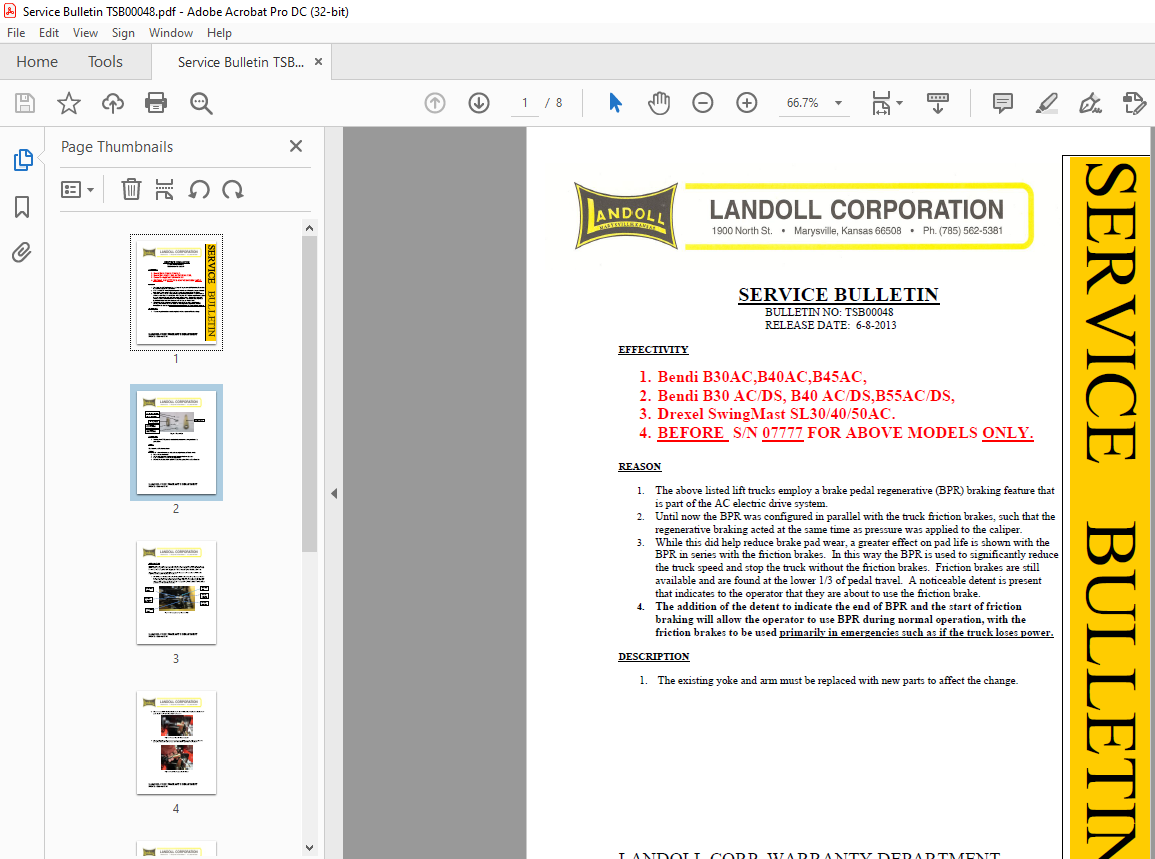Click the 66.7% zoom value field
The image size is (1155, 859).
pos(803,103)
